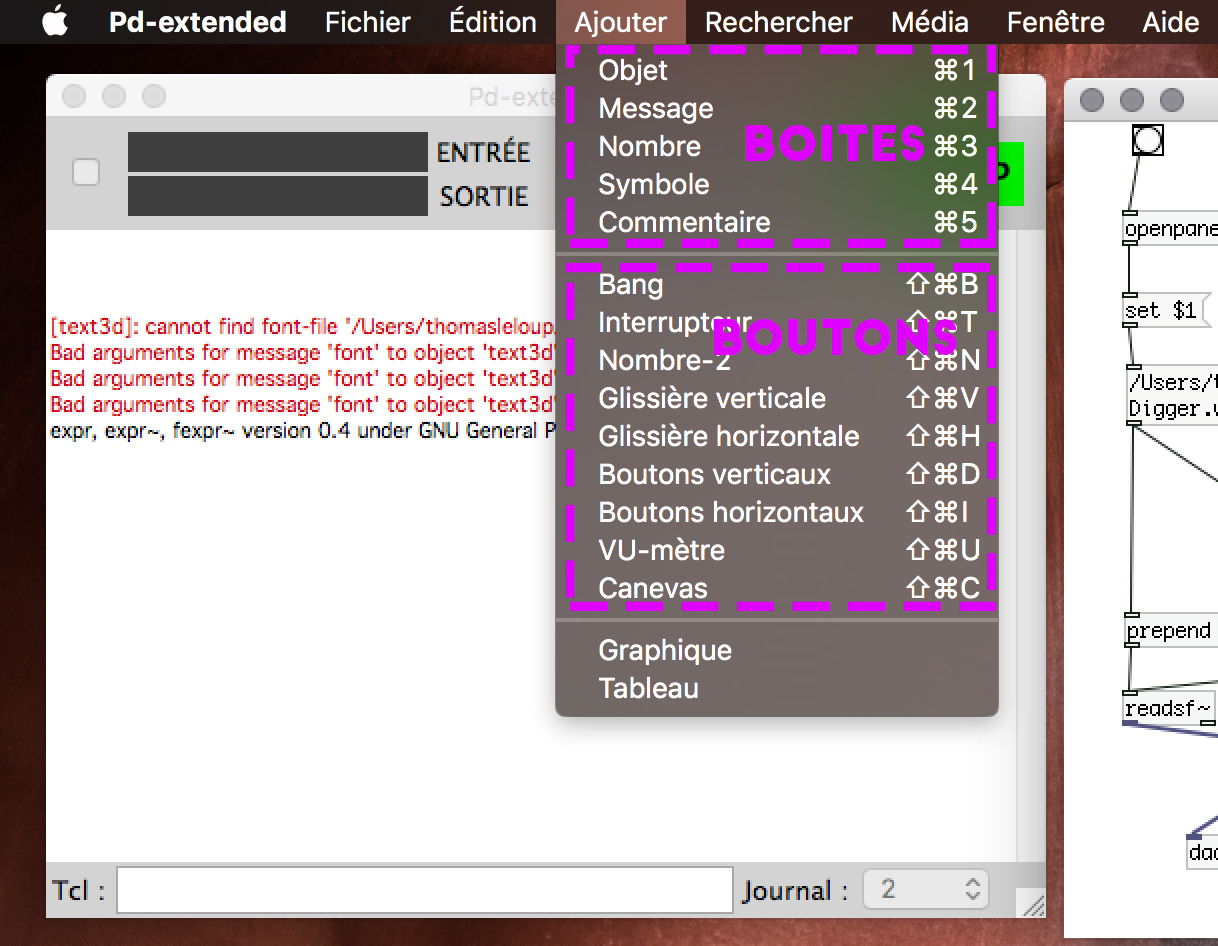Screen dimensions: 1218x946
Task: Open the Fichier menu
Action: point(368,22)
